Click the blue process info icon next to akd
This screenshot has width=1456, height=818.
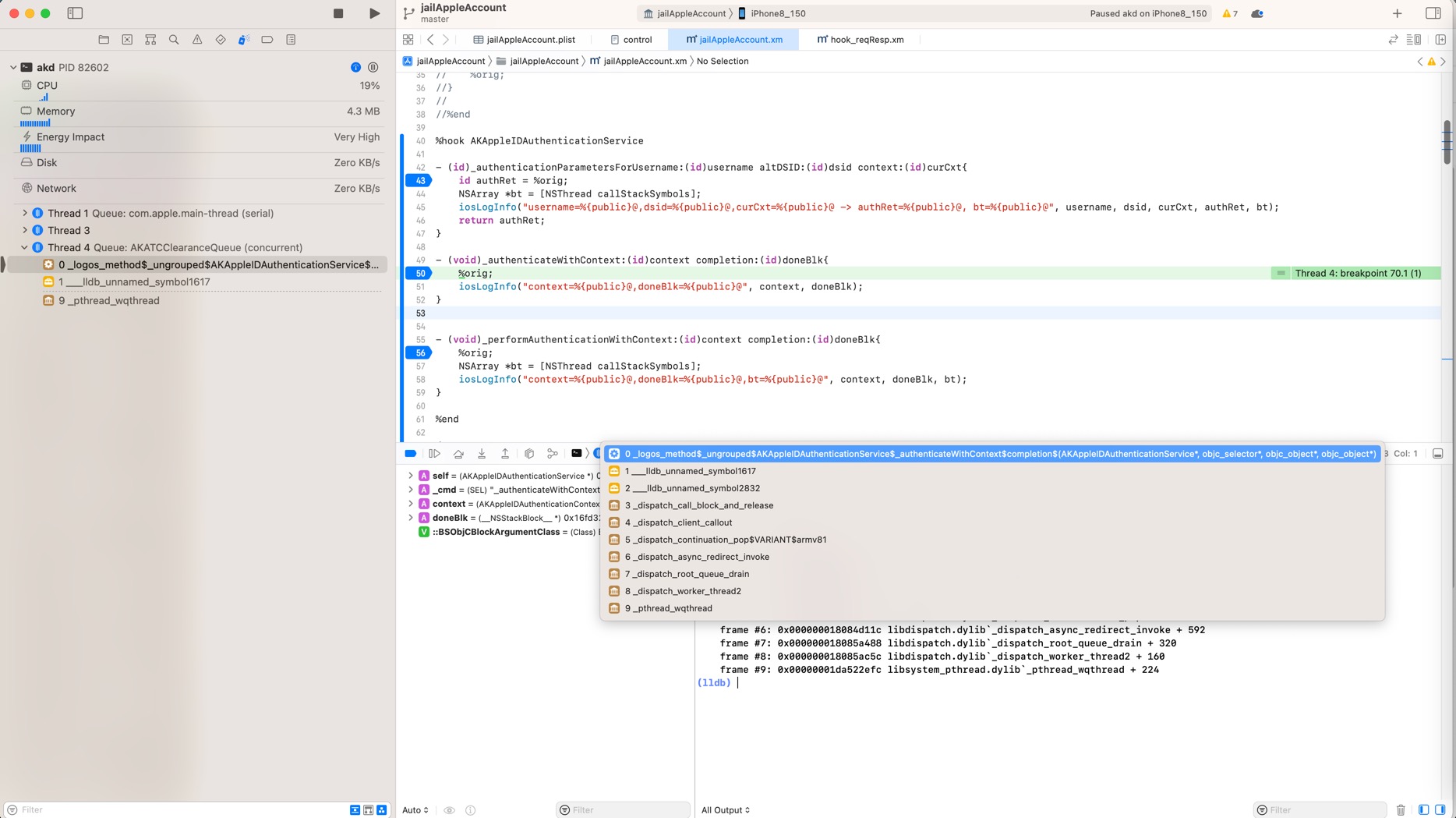pos(355,67)
